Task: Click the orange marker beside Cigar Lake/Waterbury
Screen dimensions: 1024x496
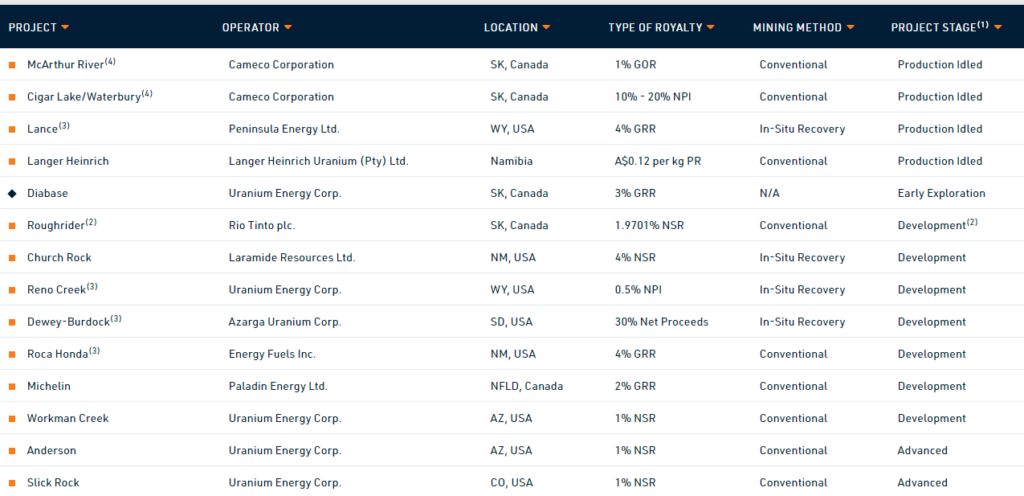Action: 12,97
